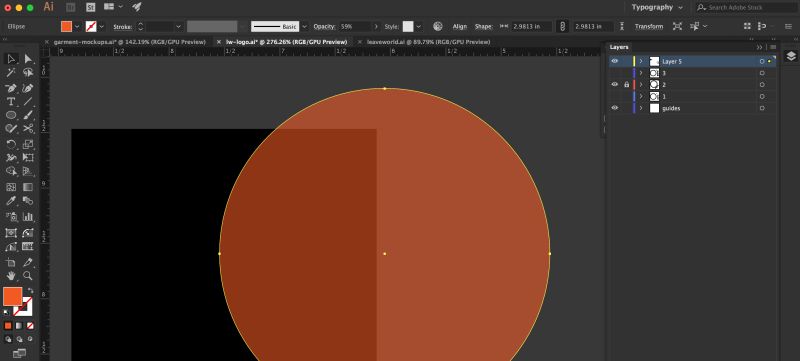The width and height of the screenshot is (800, 361).
Task: Select the Eyedropper tool
Action: 11,201
